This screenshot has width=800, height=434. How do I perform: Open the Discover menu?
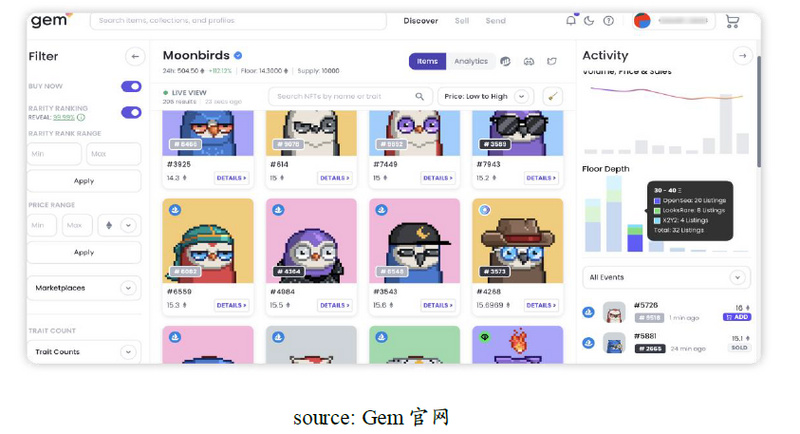click(420, 21)
